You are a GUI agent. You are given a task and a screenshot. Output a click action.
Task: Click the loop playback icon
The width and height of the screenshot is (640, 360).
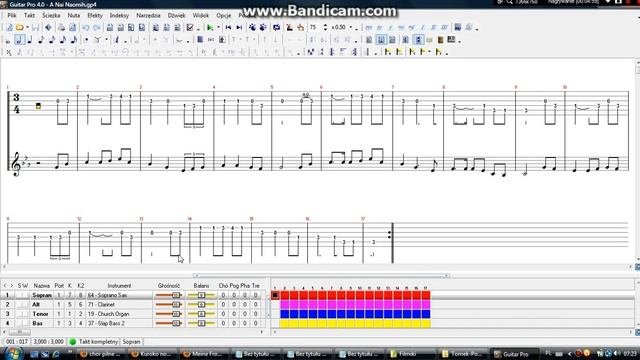click(x=277, y=27)
